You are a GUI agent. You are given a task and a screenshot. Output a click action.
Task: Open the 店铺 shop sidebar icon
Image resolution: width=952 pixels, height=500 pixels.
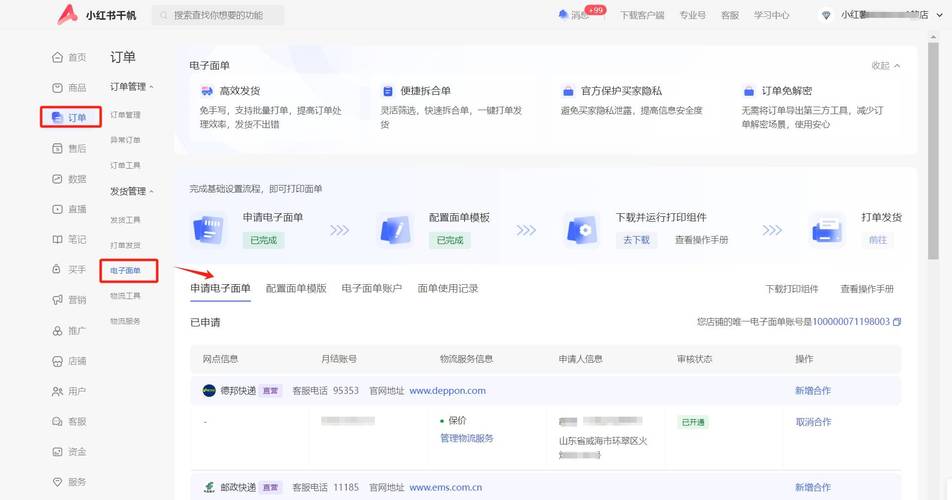(57, 361)
